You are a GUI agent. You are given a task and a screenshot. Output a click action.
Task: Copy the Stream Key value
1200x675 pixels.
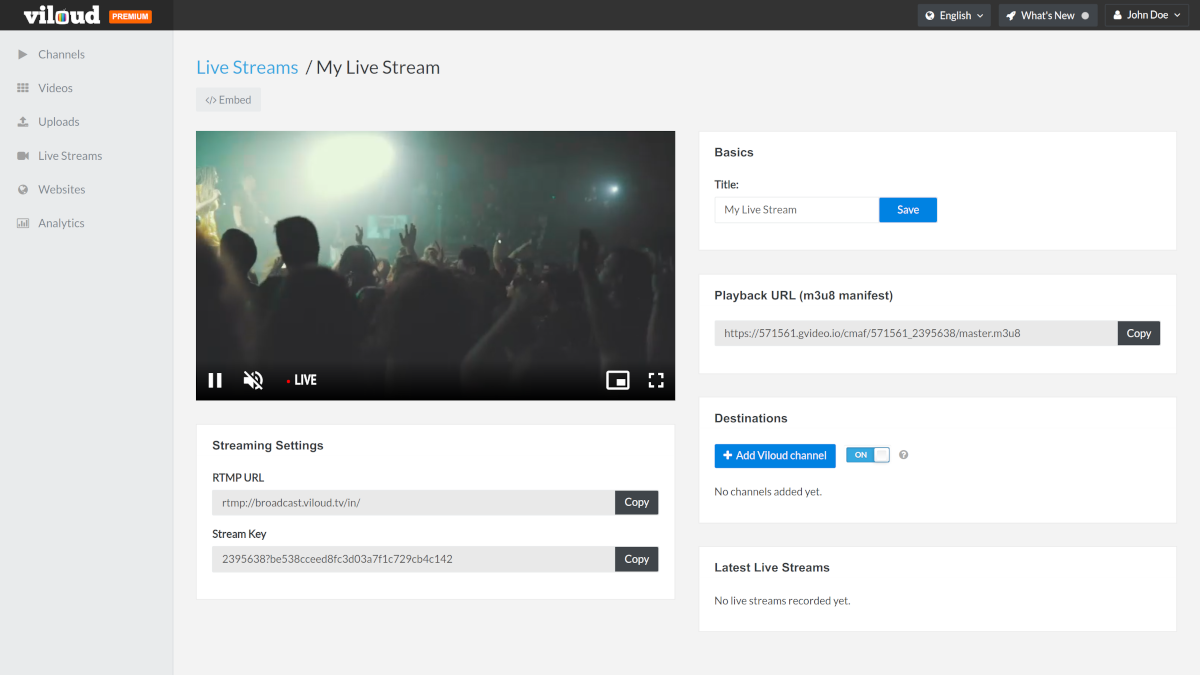coord(636,559)
